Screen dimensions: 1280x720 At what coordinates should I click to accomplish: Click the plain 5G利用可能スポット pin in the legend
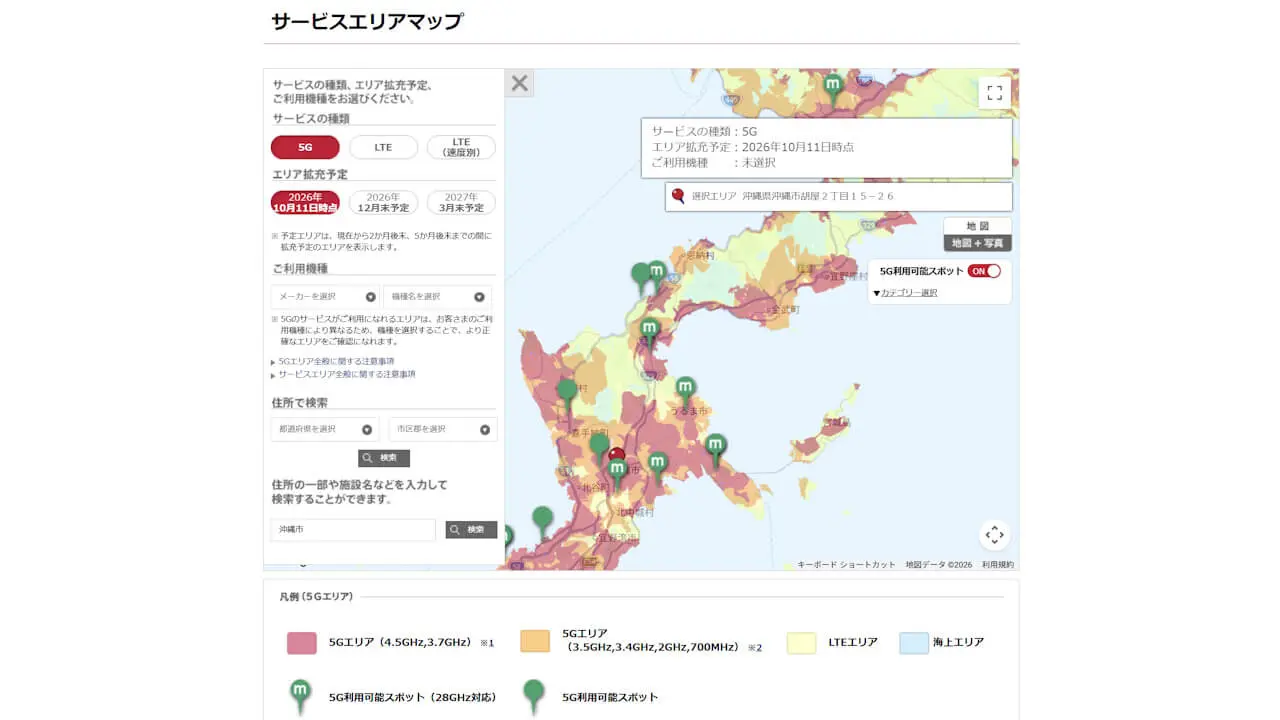tap(534, 697)
